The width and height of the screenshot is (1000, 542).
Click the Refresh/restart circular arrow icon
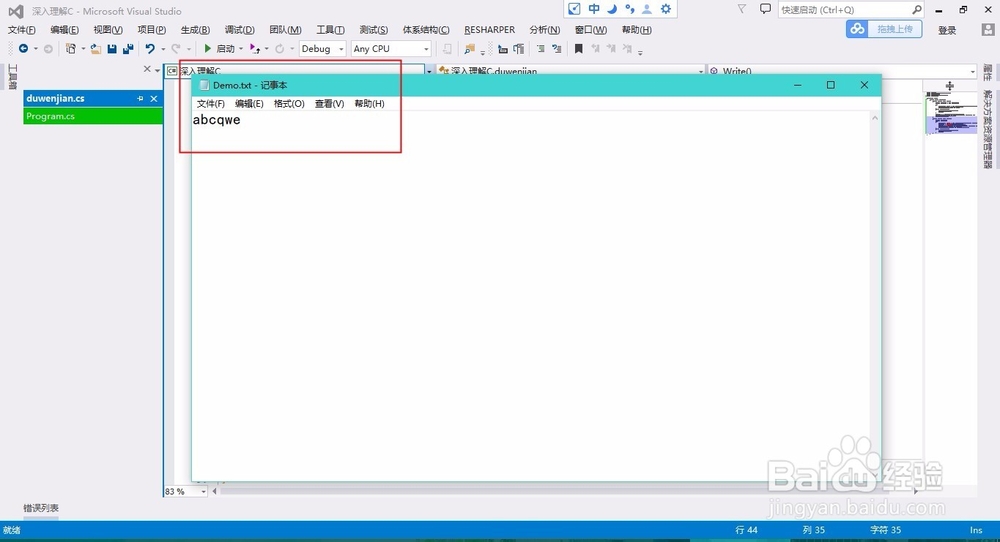pyautogui.click(x=279, y=48)
